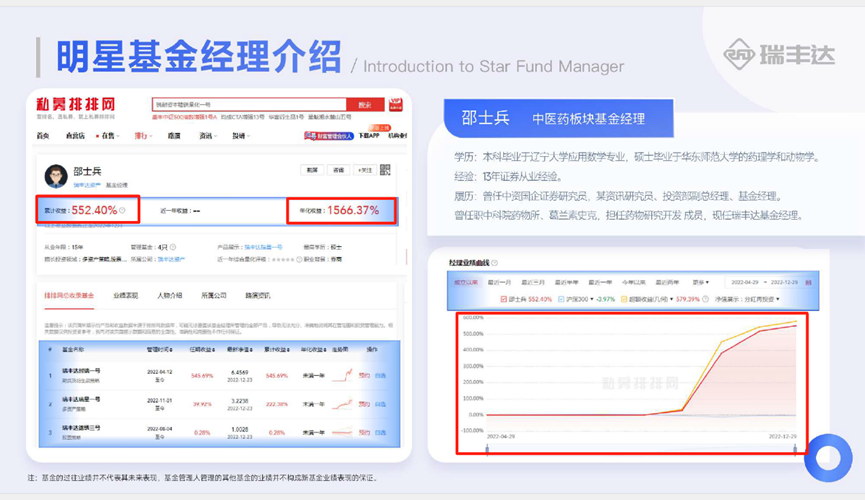Screen dimensions: 865x500
Task: Click the 2022-12-29 end date field
Action: pos(784,283)
